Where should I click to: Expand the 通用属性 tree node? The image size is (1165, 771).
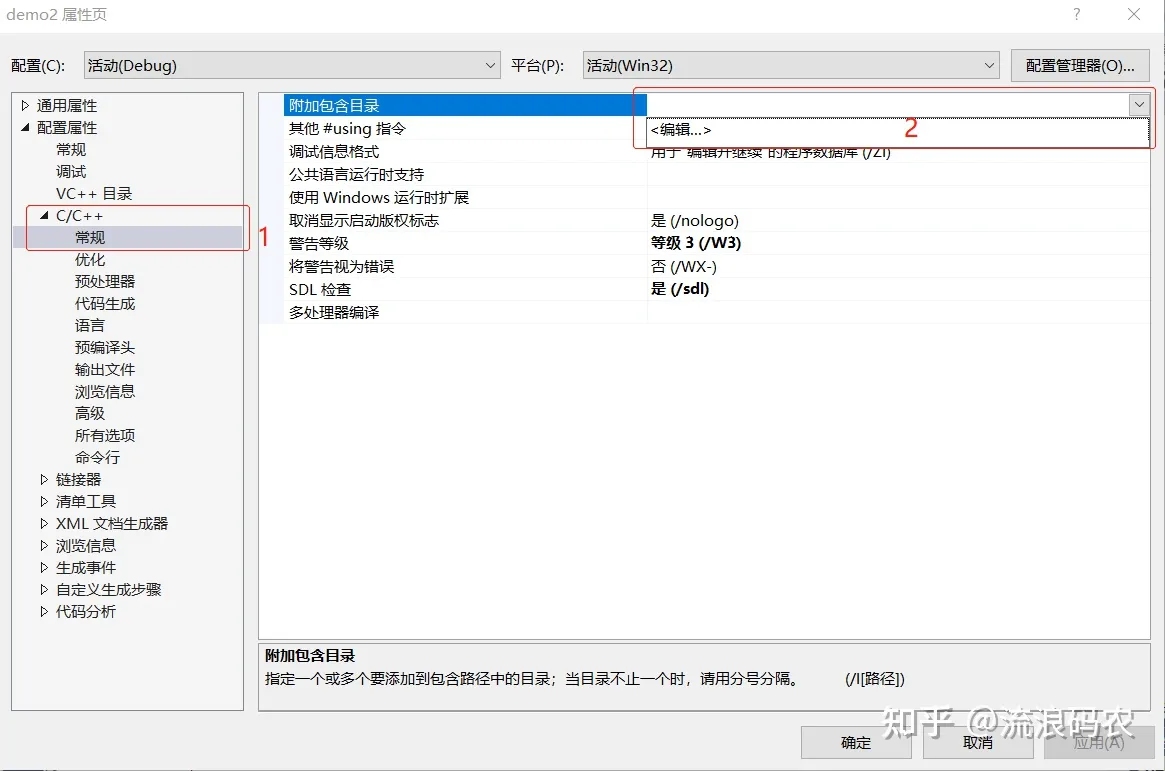tap(23, 105)
